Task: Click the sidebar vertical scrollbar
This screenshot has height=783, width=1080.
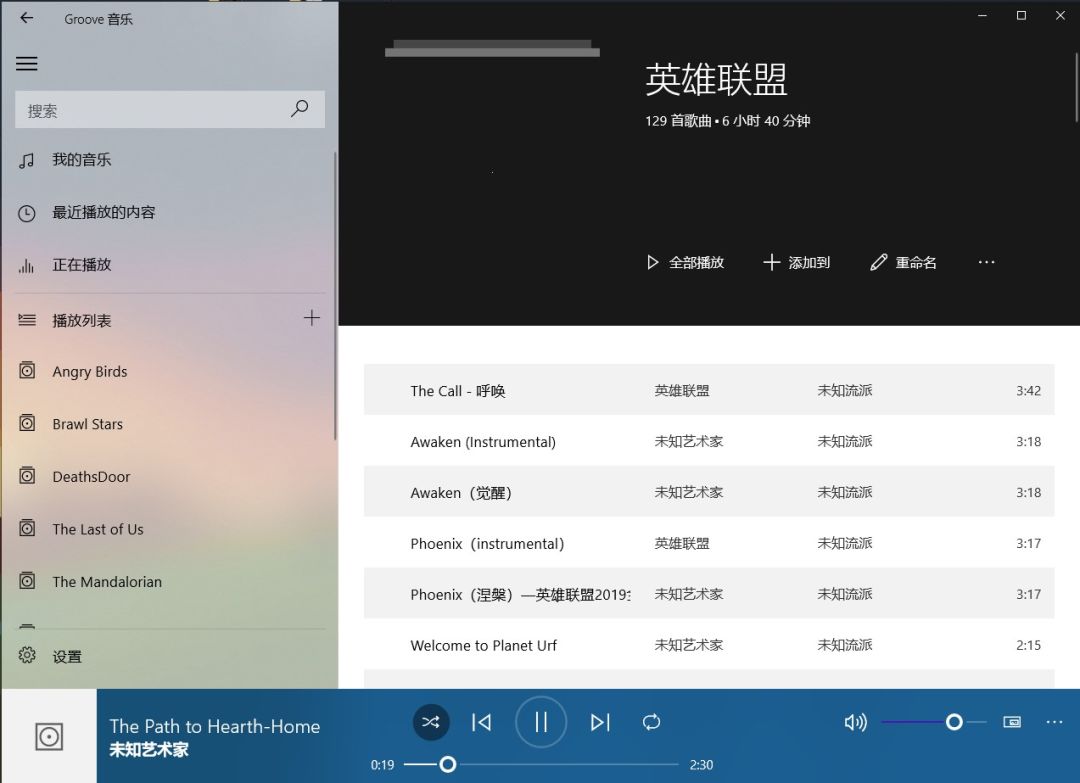Action: pos(335,296)
